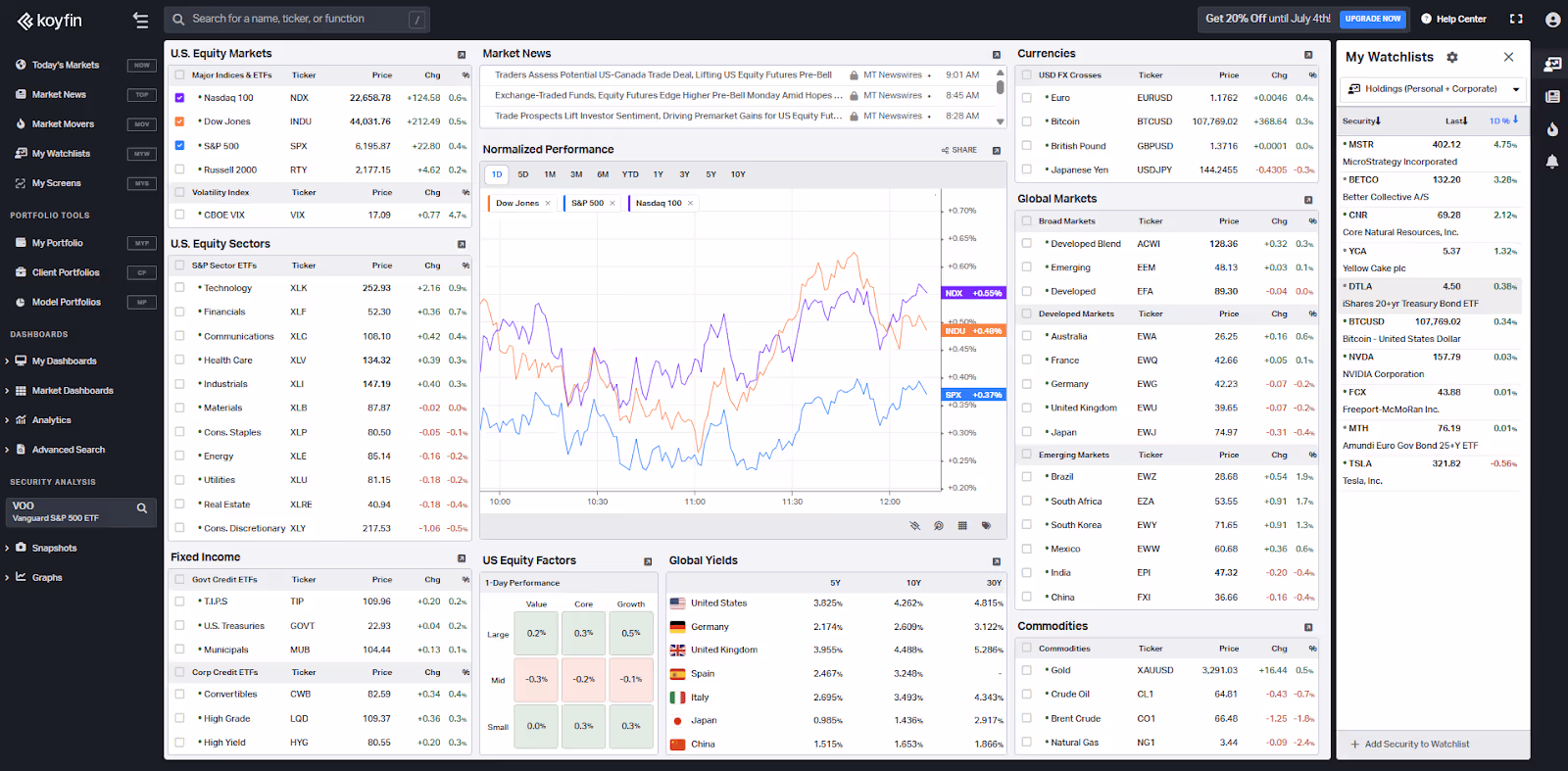Click Add Security to Watchlist
Image resolution: width=1568 pixels, height=771 pixels.
coord(1410,745)
